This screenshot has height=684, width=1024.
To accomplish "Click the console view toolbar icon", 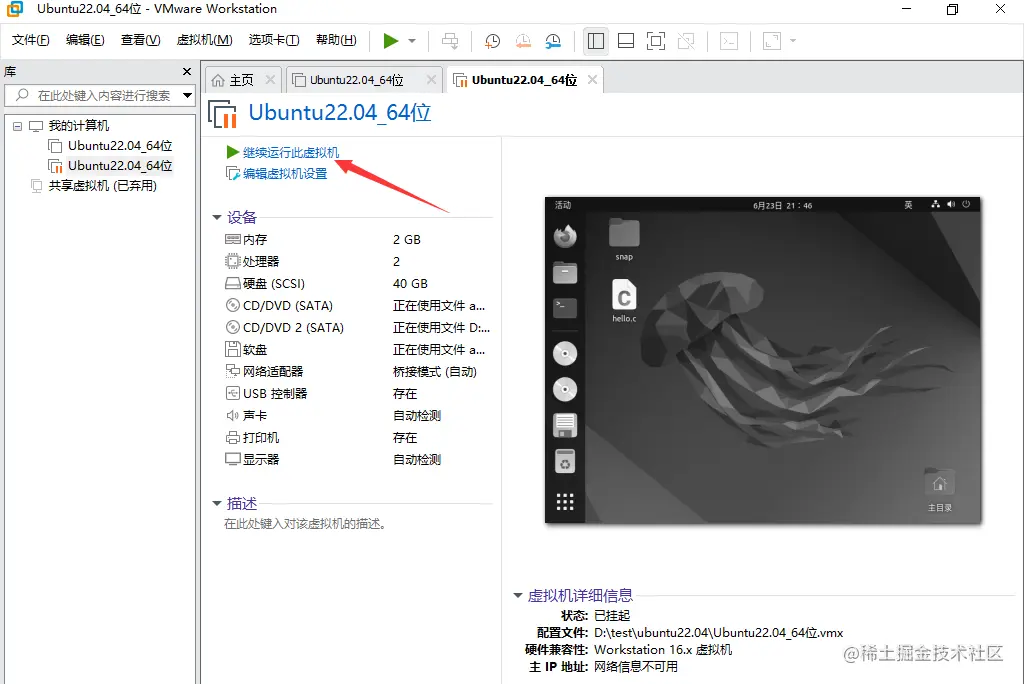I will tap(729, 41).
